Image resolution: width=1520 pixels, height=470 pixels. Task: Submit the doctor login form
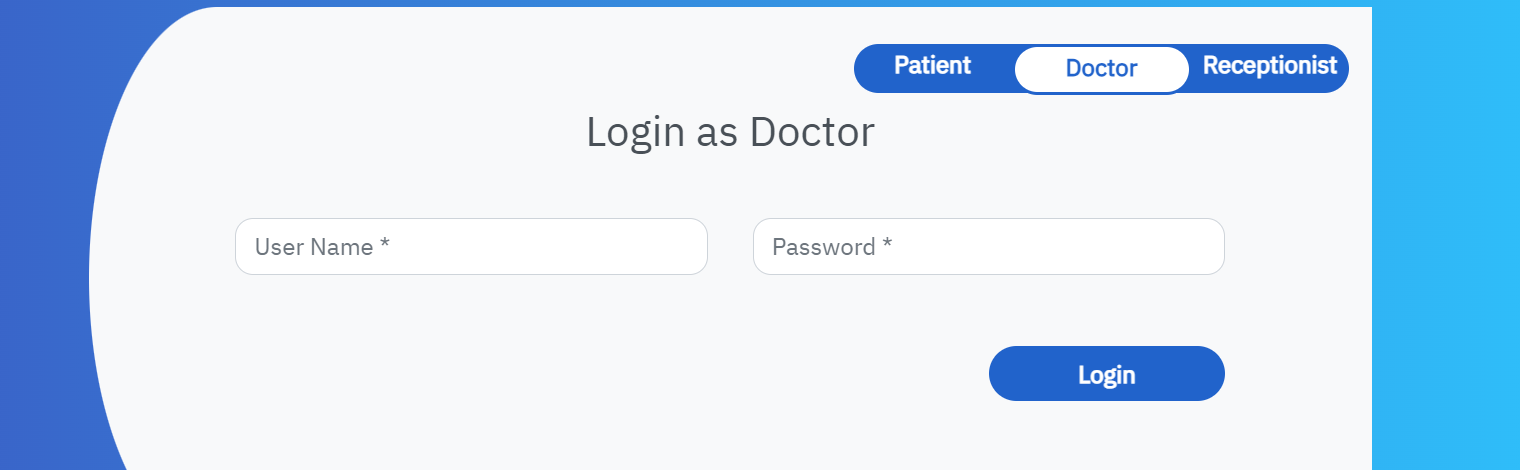[x=1106, y=374]
